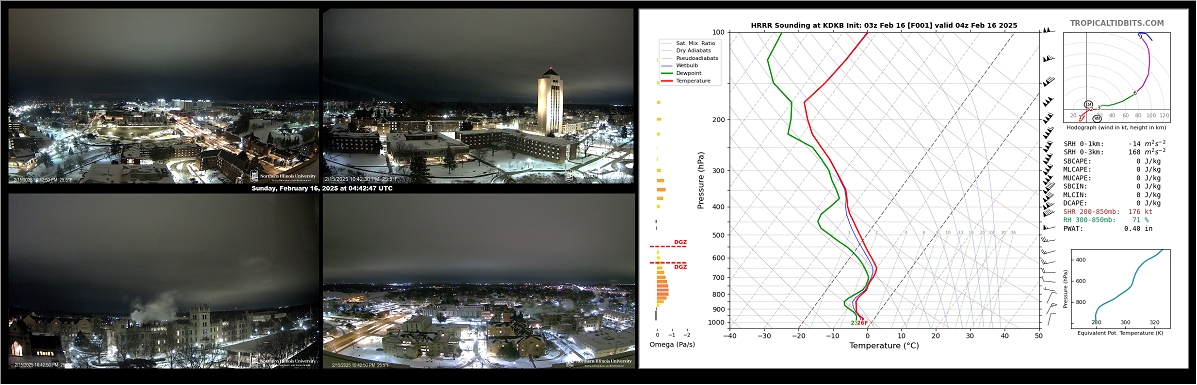Select the upper red DGZ label
The height and width of the screenshot is (385, 1197).
680,242
